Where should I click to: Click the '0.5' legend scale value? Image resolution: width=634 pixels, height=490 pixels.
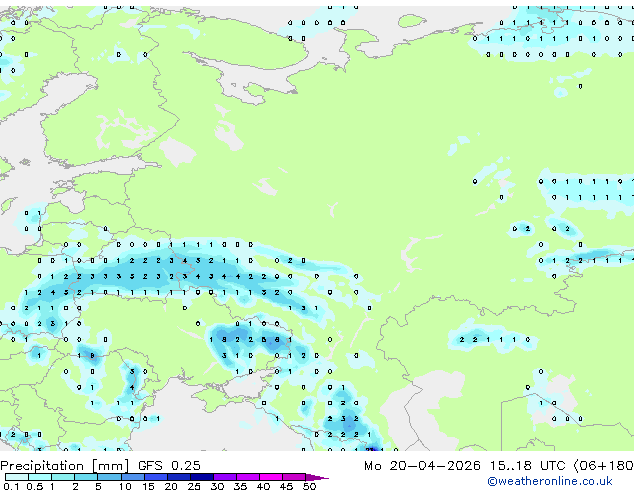(35, 486)
